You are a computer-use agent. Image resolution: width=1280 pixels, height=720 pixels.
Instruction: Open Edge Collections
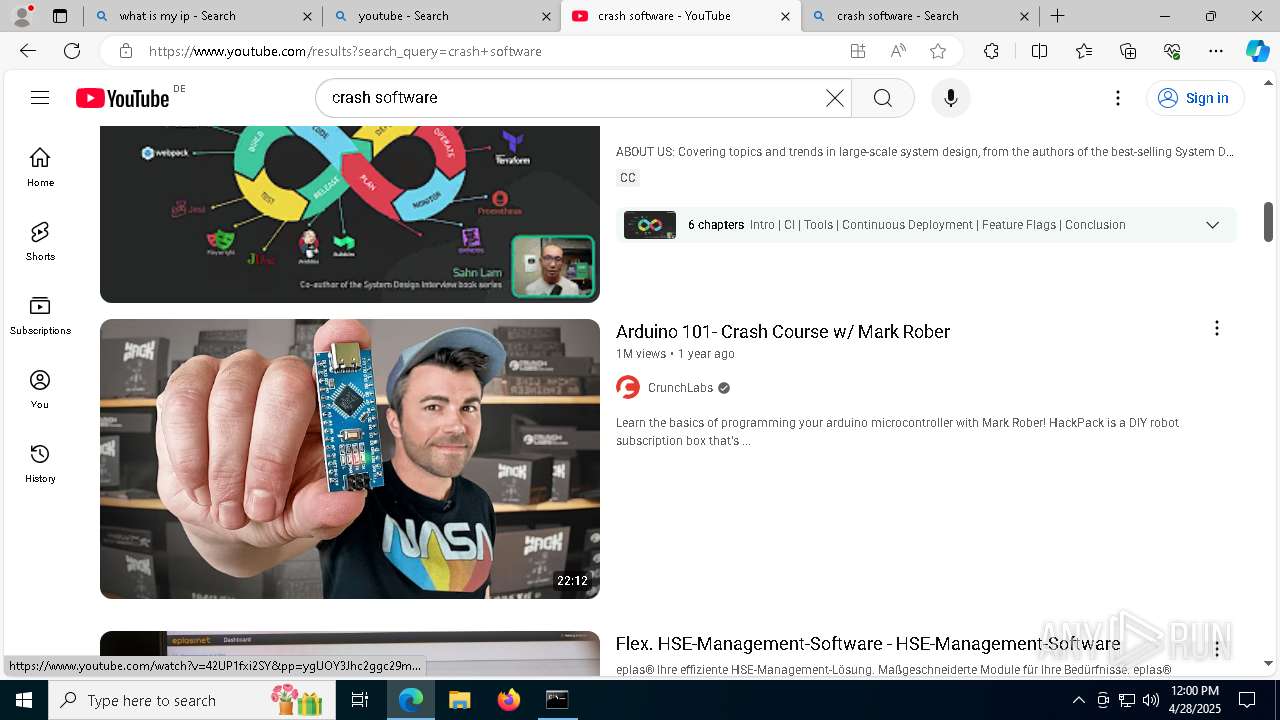1128,51
